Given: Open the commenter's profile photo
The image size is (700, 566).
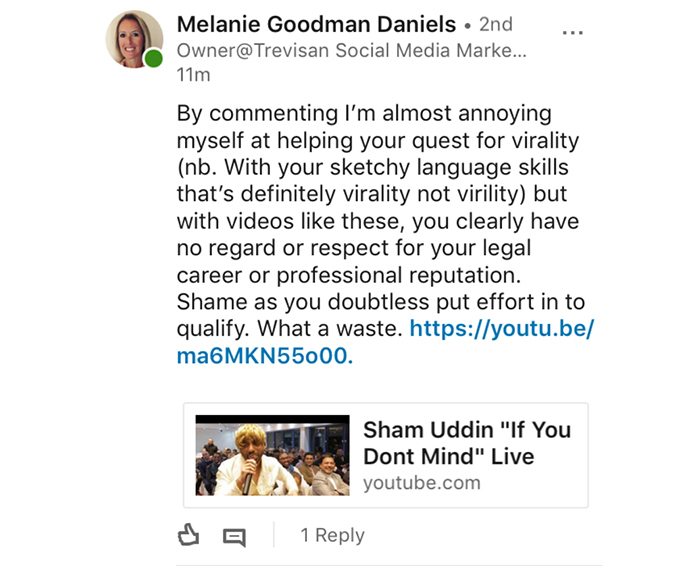Looking at the screenshot, I should tap(134, 39).
